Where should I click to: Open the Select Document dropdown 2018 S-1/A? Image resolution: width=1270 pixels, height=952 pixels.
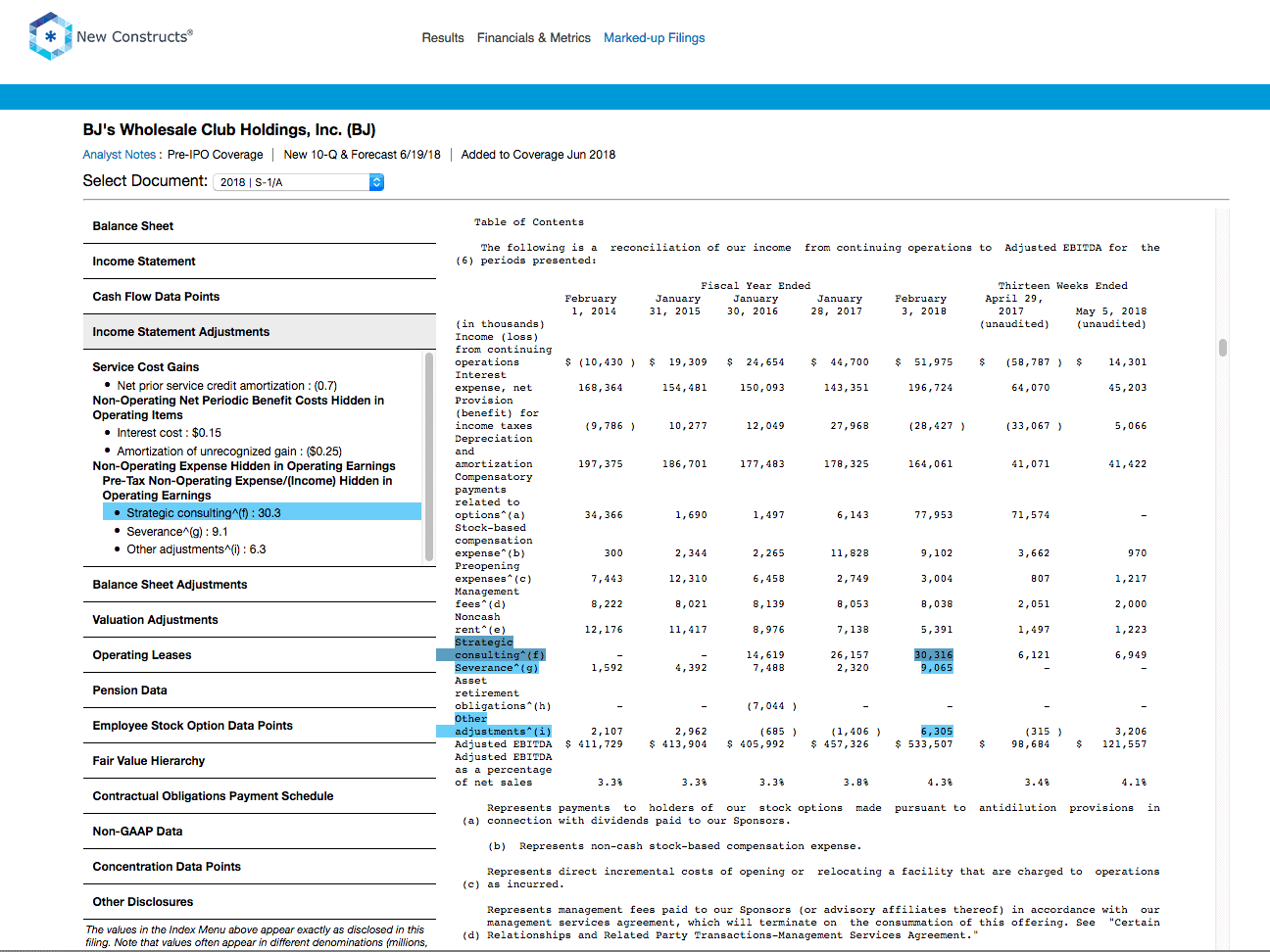[x=299, y=182]
